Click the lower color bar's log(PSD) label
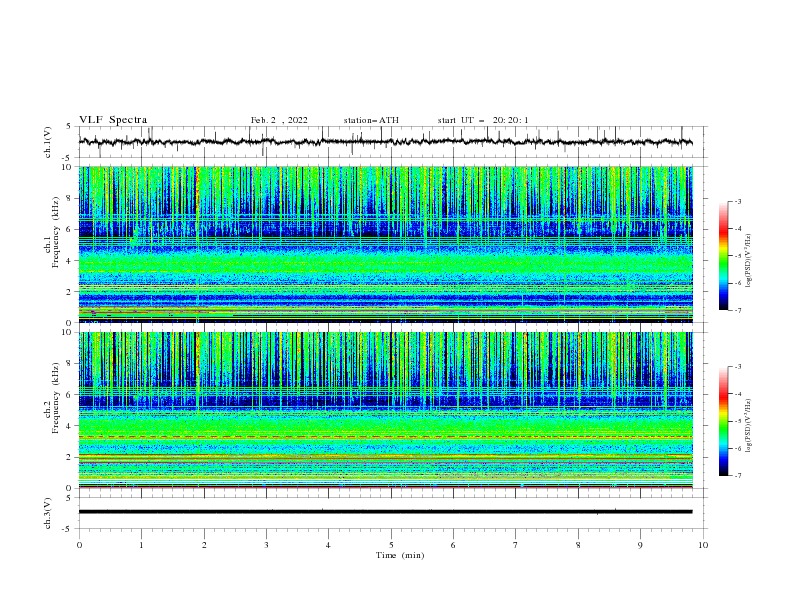 point(749,425)
